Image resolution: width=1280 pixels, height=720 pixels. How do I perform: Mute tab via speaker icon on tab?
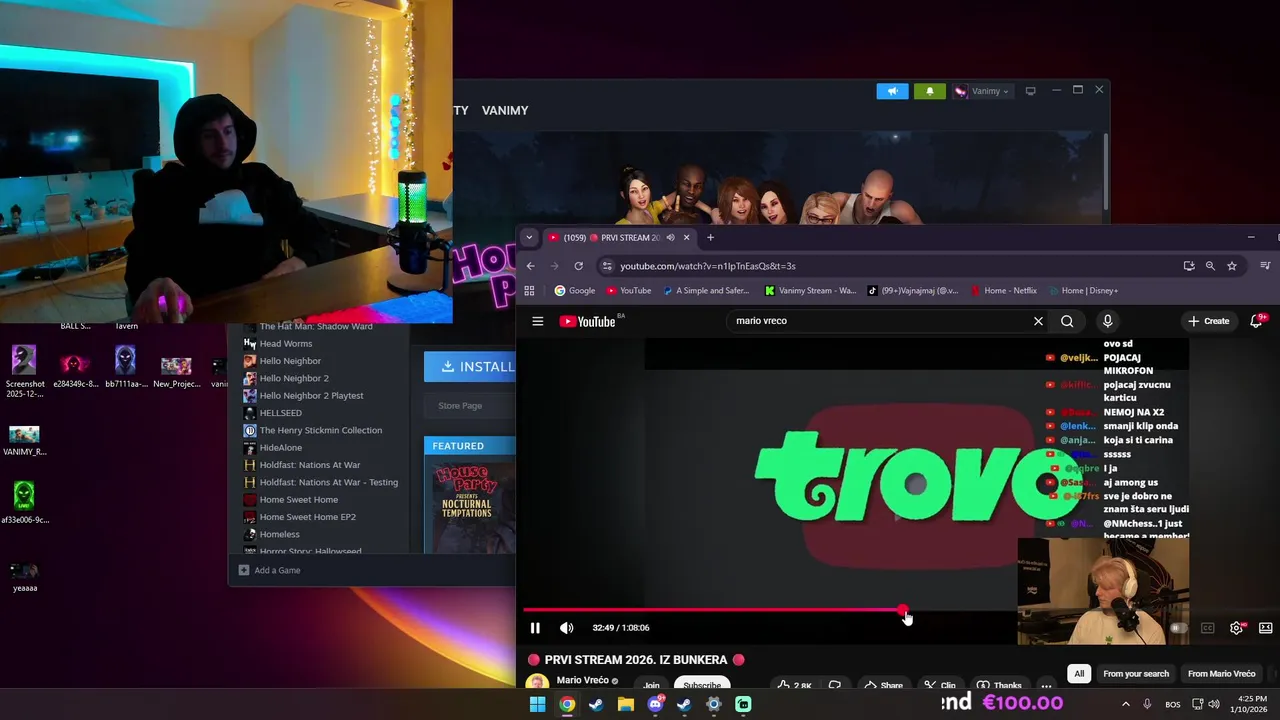coord(670,238)
